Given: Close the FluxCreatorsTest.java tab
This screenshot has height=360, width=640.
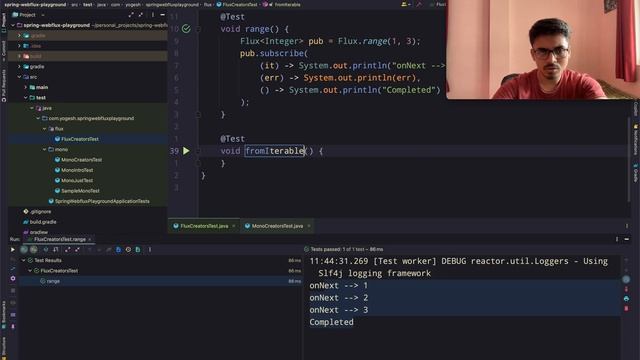Looking at the screenshot, I should (234, 226).
